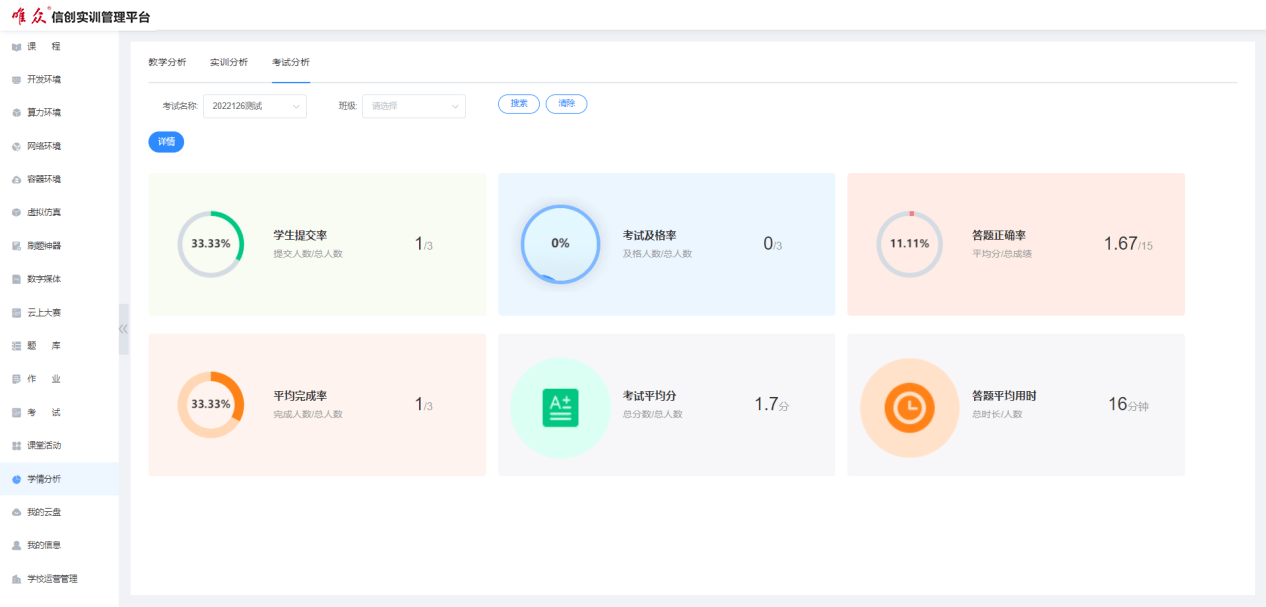The width and height of the screenshot is (1266, 607).
Task: Open 我的云盘 cloud drive
Action: point(43,512)
